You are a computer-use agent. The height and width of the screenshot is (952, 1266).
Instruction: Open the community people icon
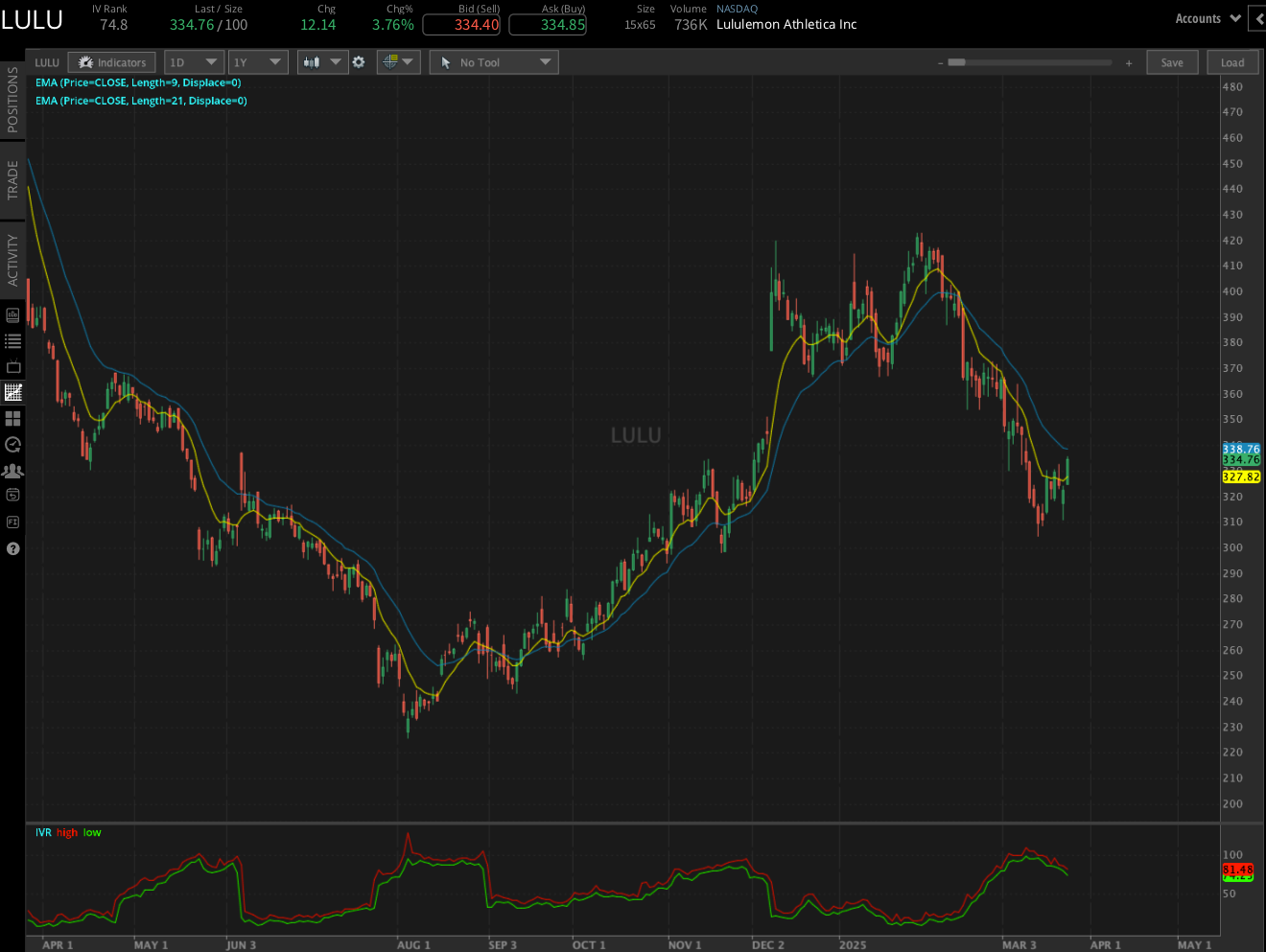click(12, 471)
